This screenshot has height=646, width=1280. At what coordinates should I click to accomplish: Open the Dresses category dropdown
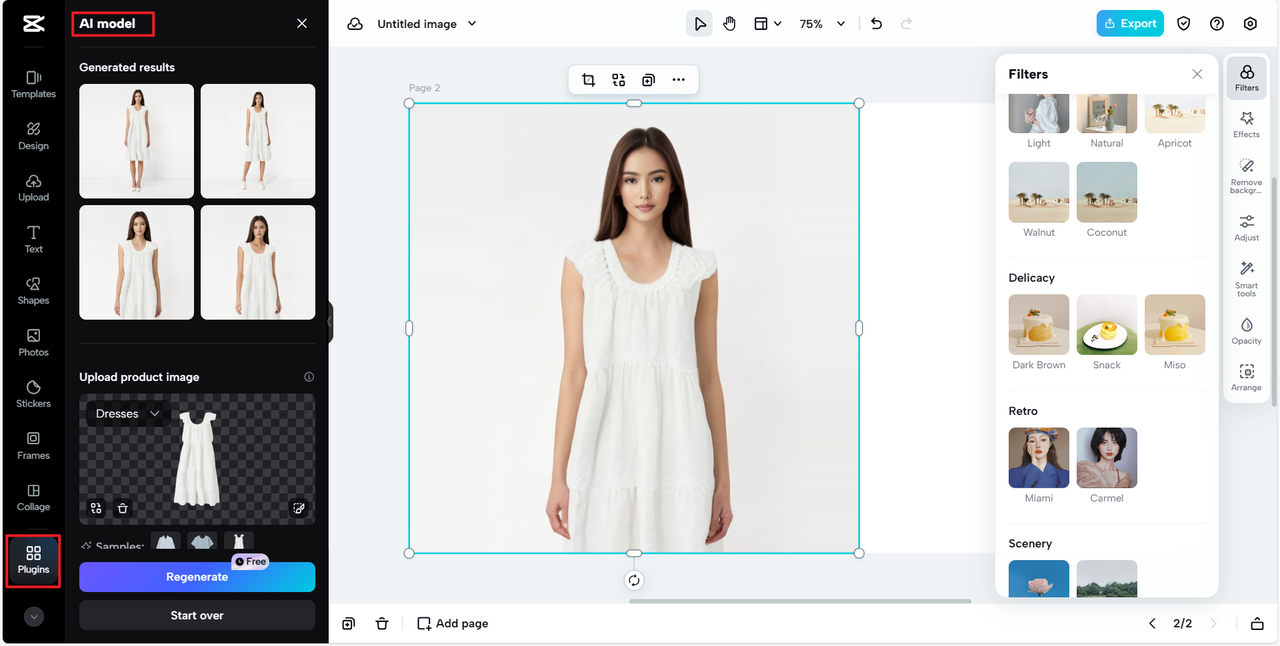click(x=128, y=413)
